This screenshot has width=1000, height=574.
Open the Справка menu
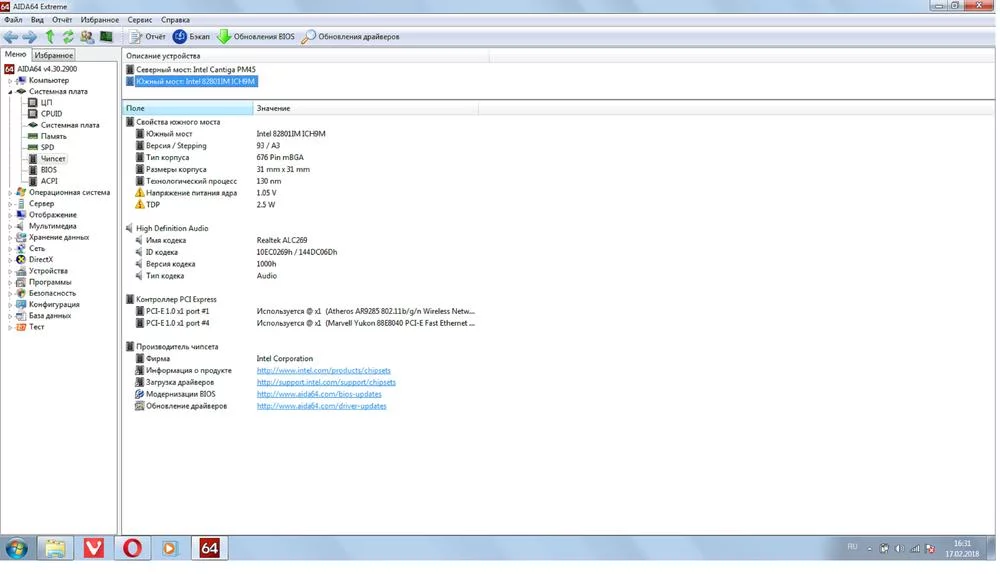coord(175,20)
